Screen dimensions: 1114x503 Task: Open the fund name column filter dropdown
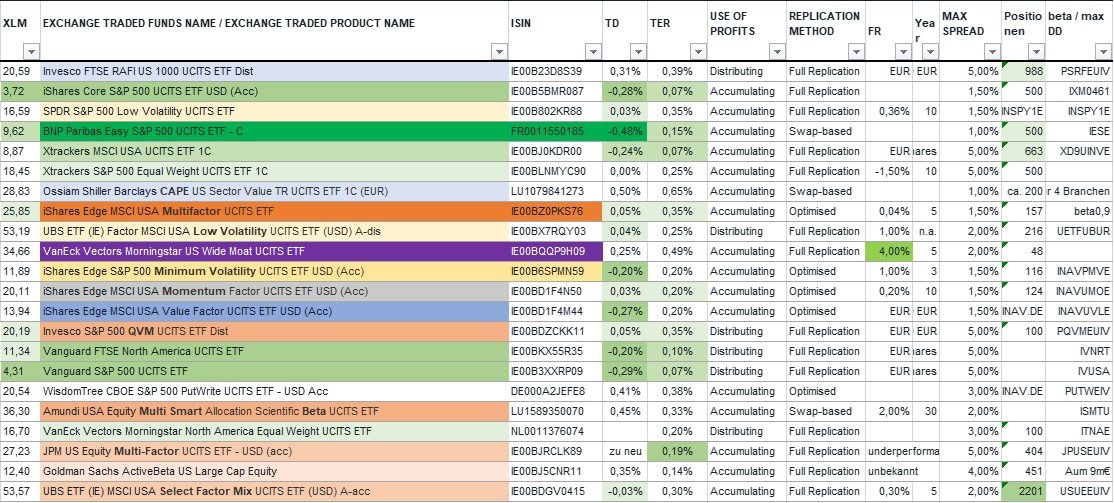[x=499, y=52]
